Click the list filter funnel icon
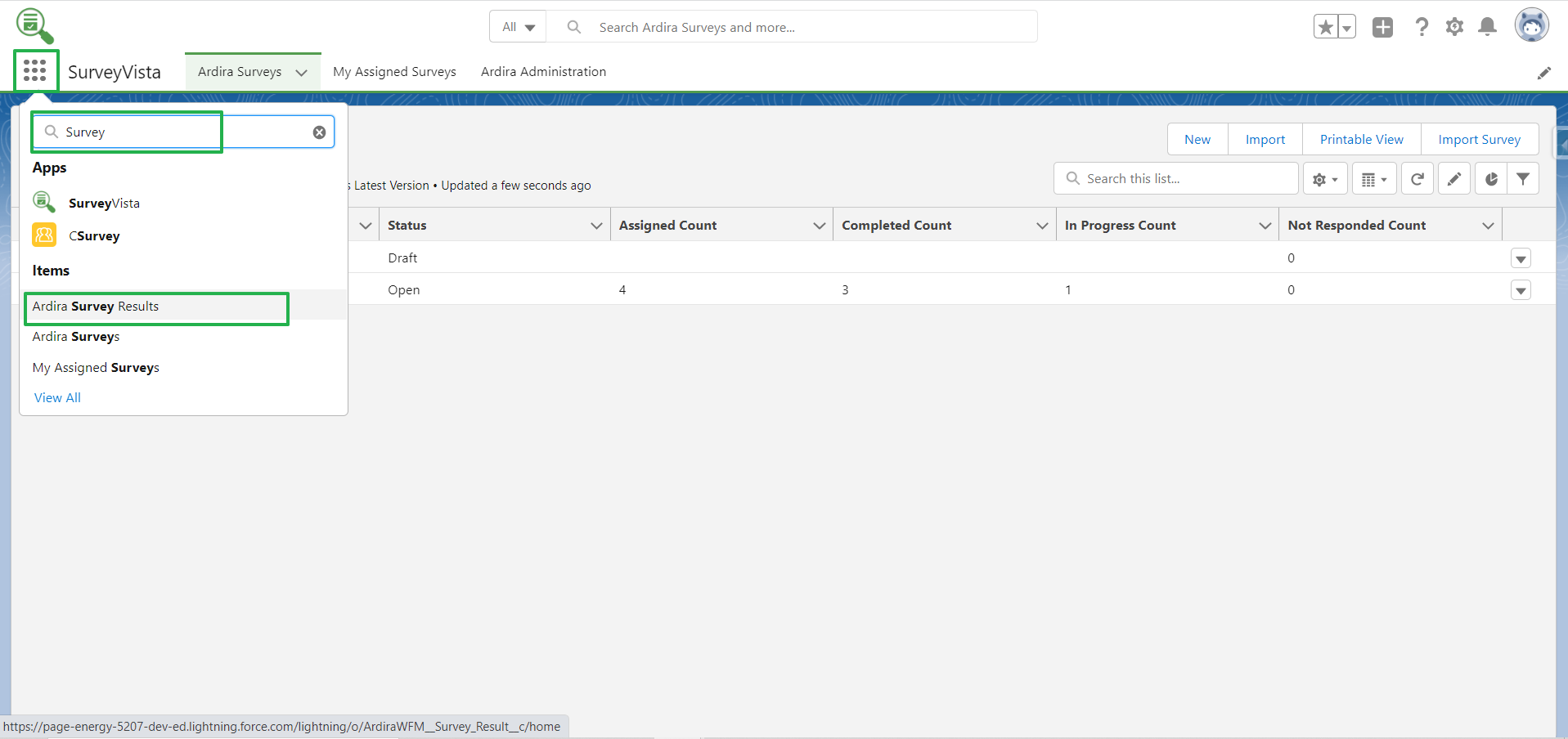Viewport: 1568px width, 739px height. 1522,179
